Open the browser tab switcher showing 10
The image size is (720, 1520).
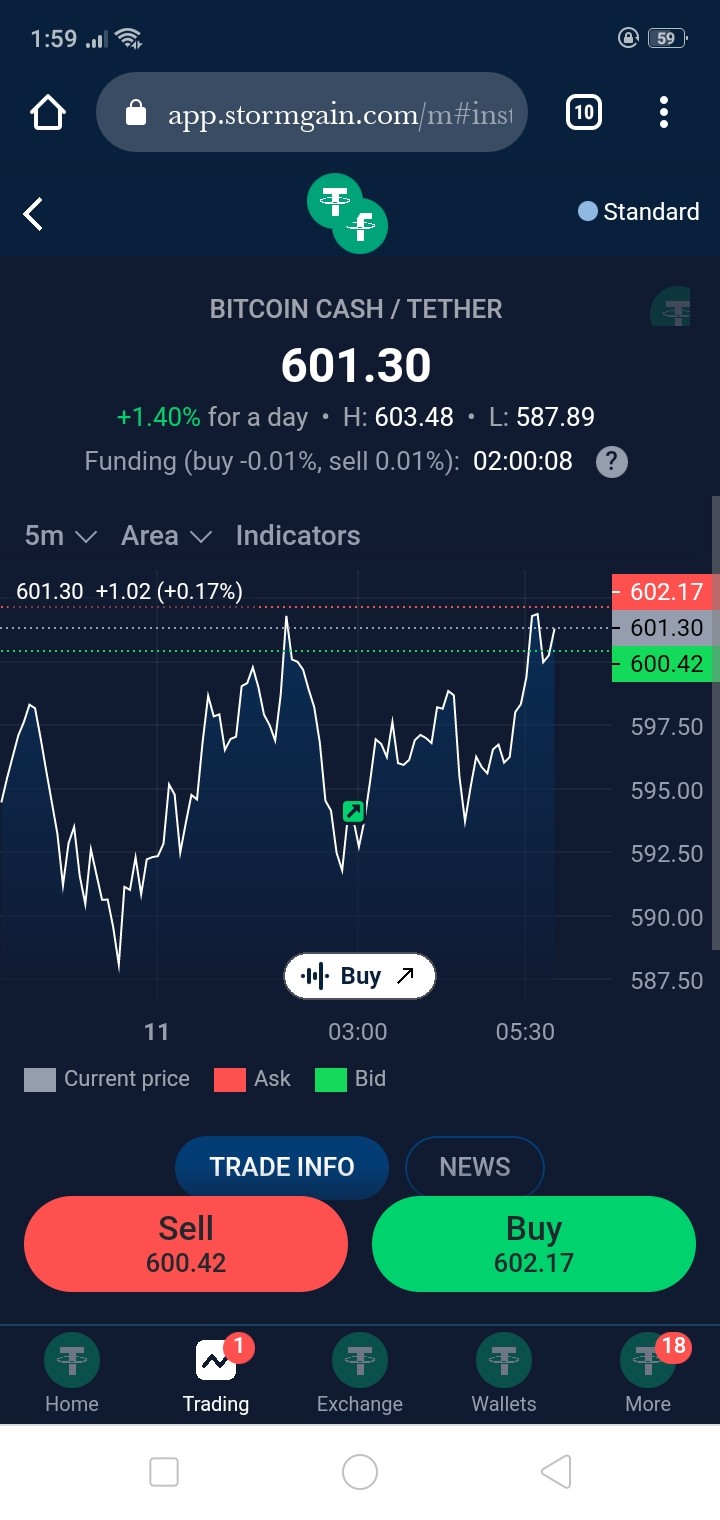584,113
